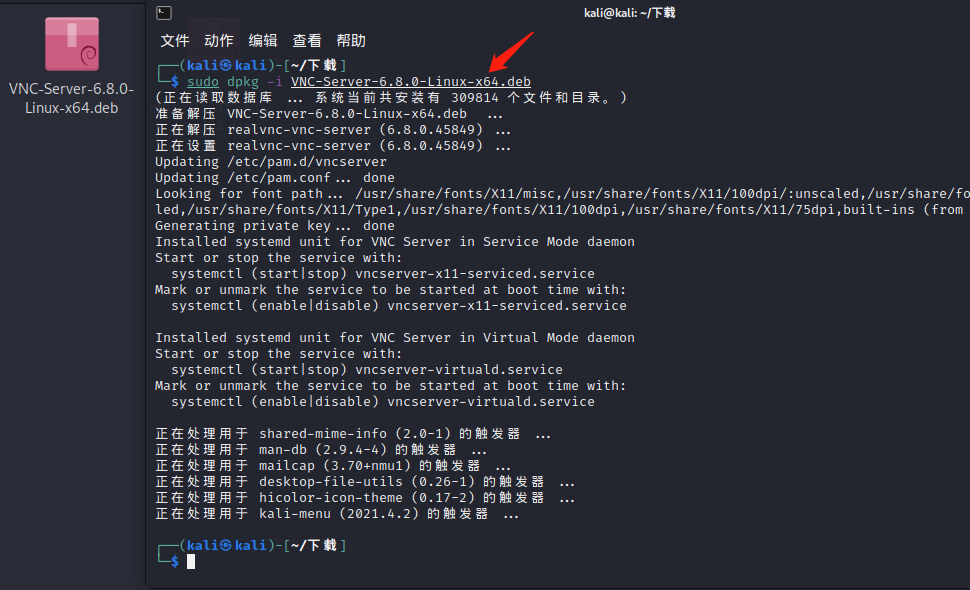Click the mailcap (3.70+nmu1) trigger line

click(333, 466)
